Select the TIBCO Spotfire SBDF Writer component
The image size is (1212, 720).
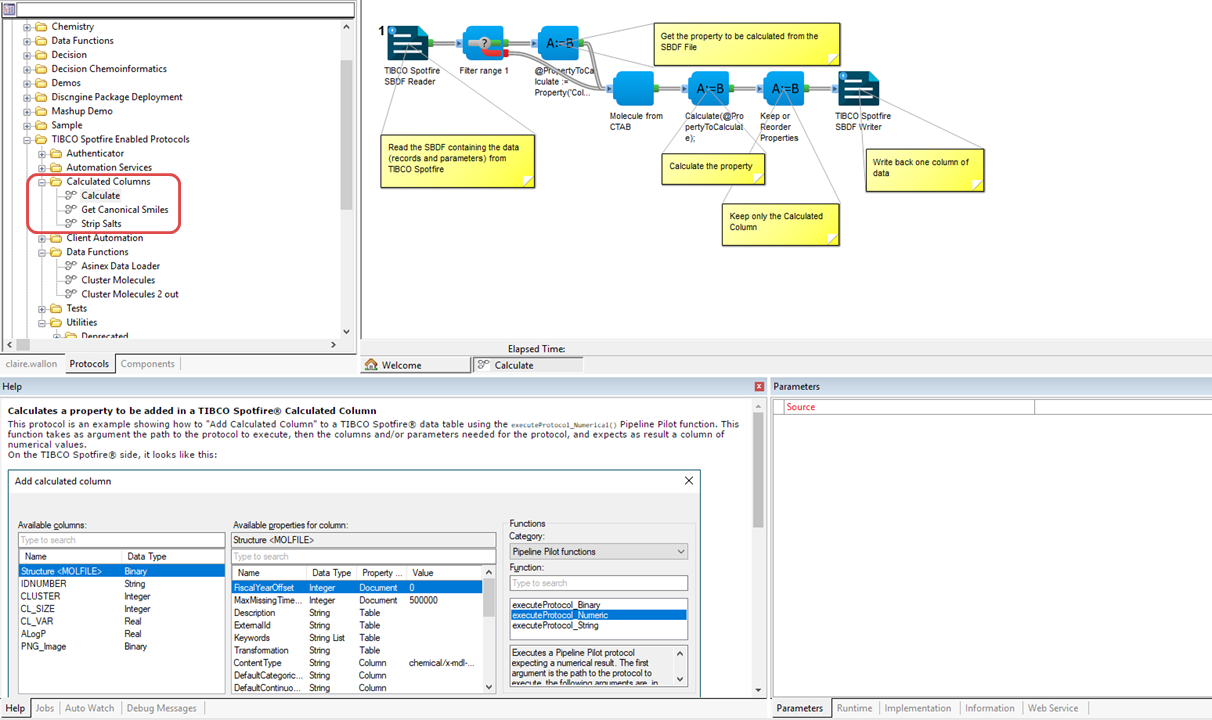(858, 89)
